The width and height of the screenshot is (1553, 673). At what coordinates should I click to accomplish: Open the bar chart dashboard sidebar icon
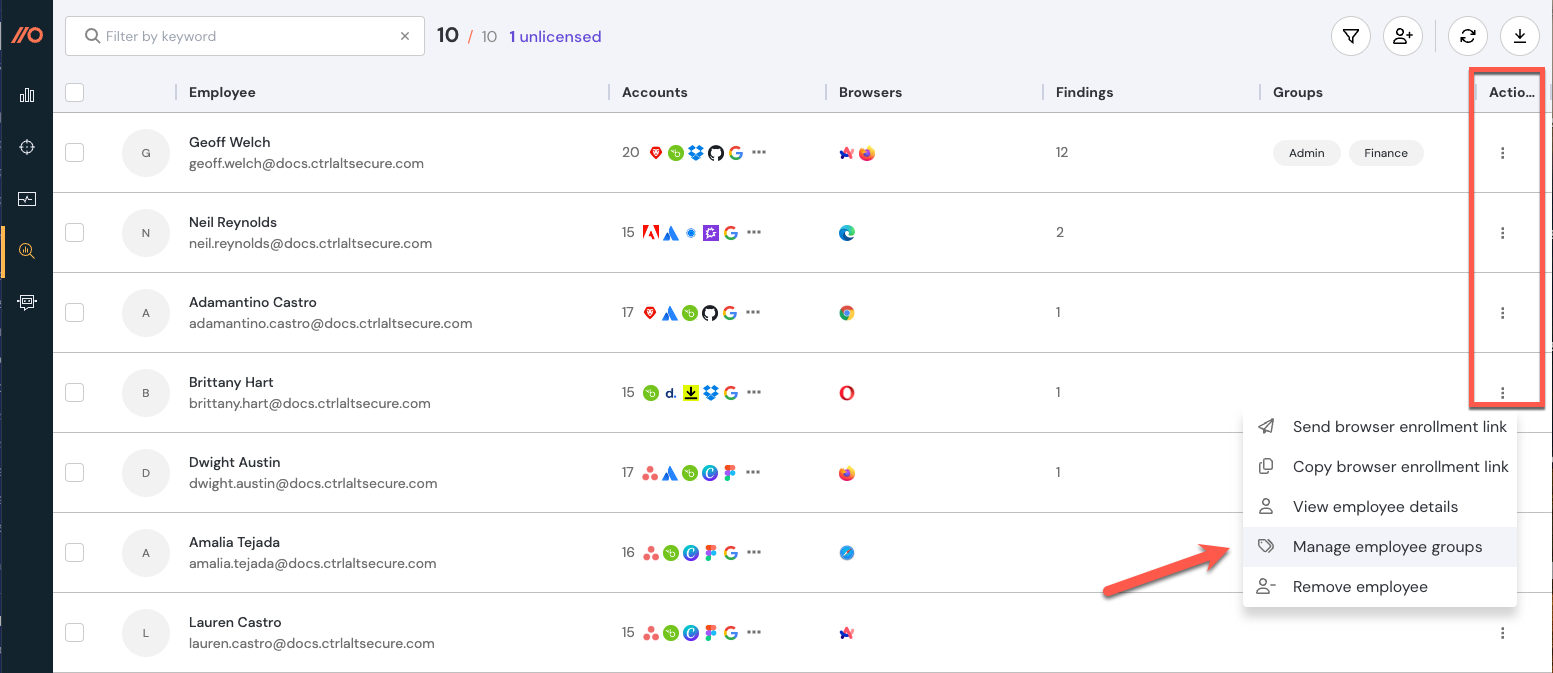click(27, 95)
